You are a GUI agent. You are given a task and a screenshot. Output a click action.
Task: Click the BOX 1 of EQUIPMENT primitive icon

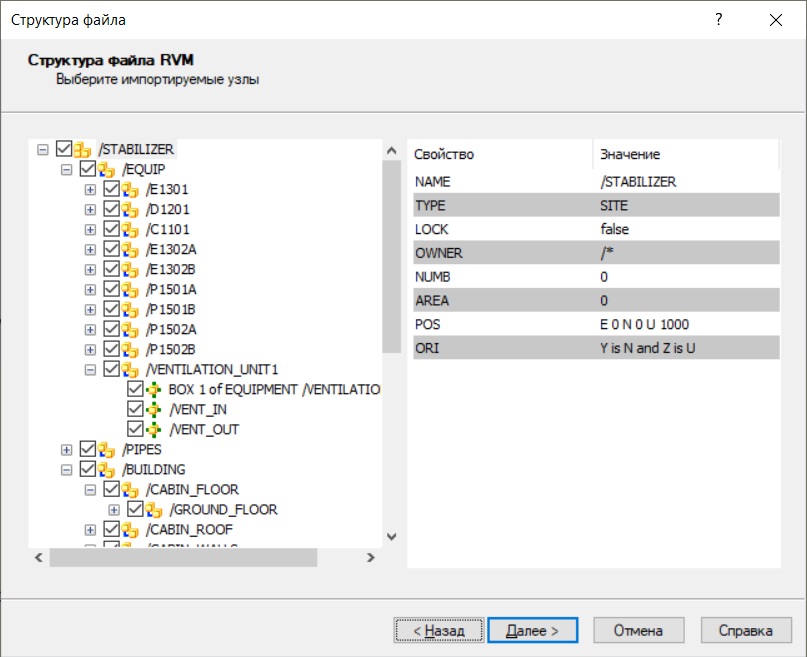point(153,390)
